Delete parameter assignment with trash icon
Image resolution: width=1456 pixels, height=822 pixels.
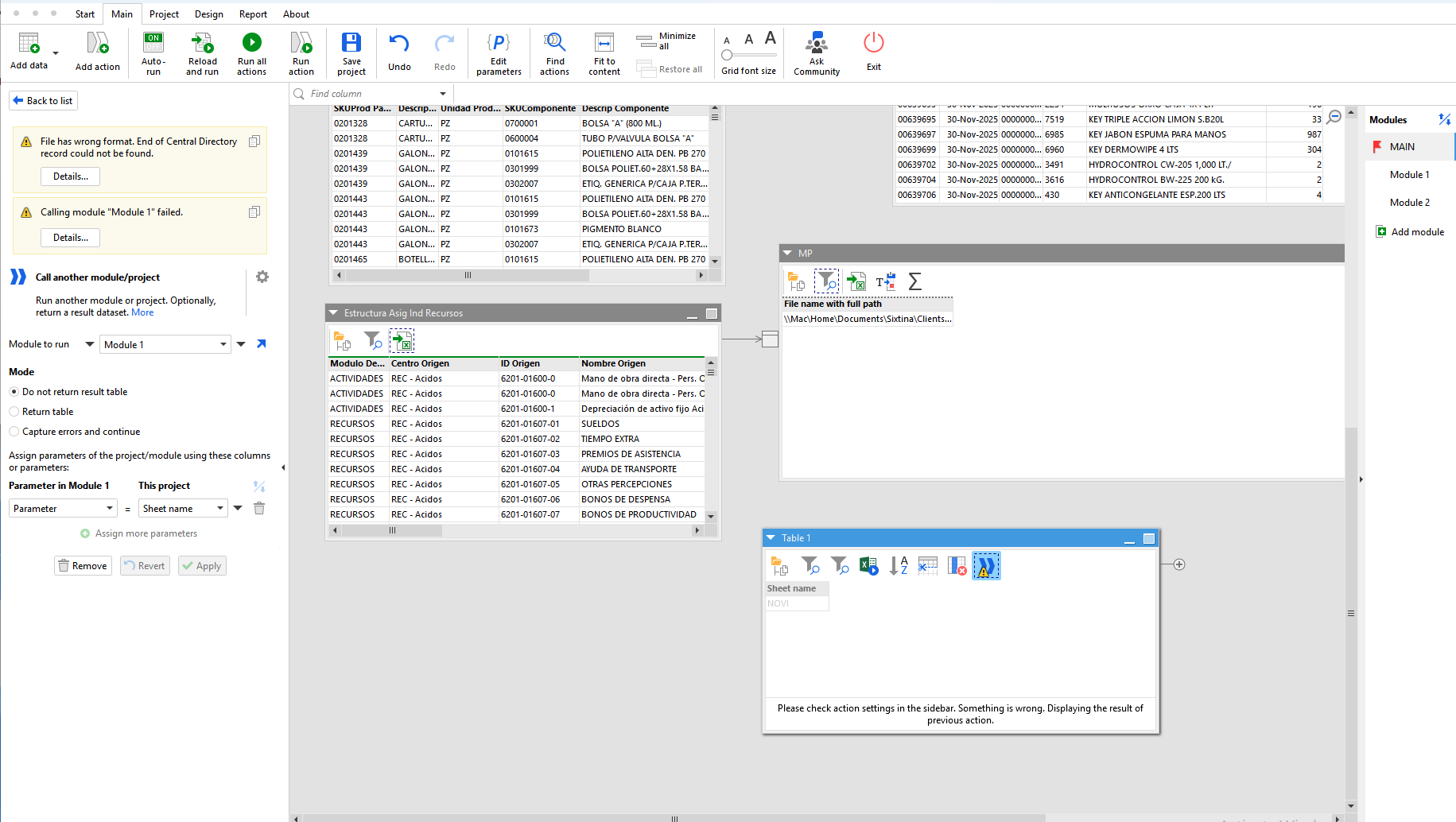[259, 508]
